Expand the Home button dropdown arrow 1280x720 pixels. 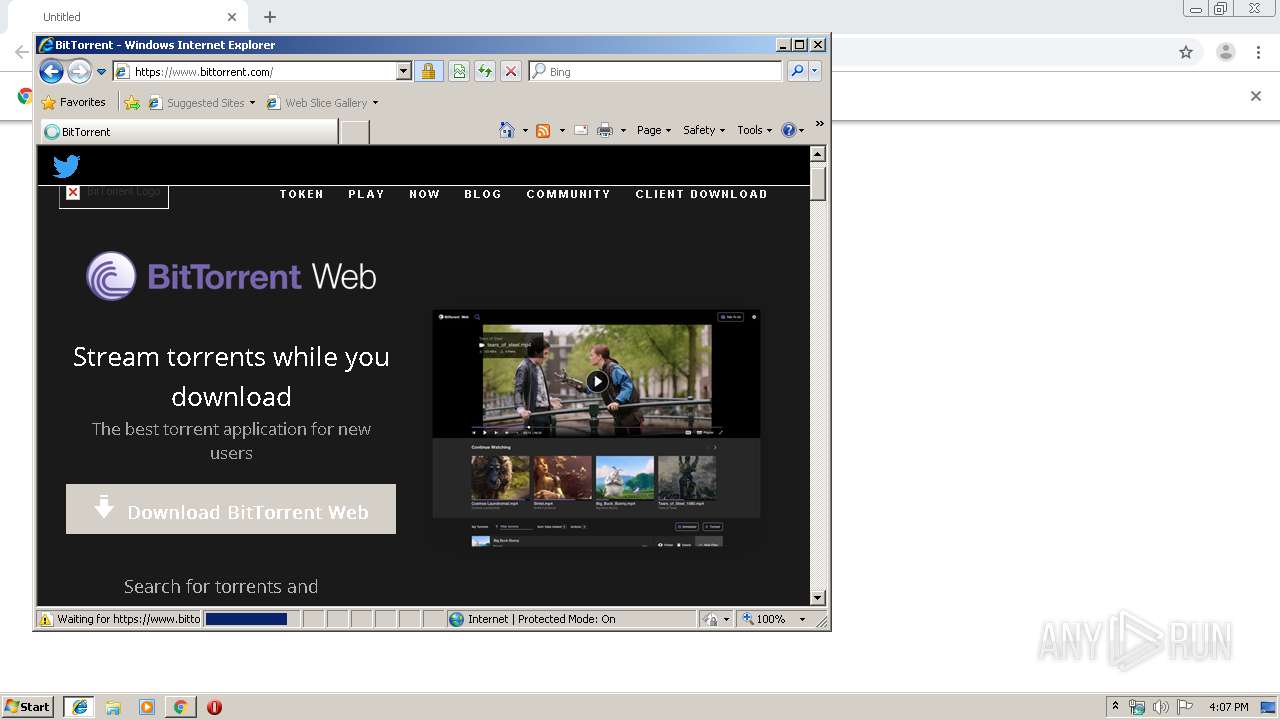click(525, 131)
